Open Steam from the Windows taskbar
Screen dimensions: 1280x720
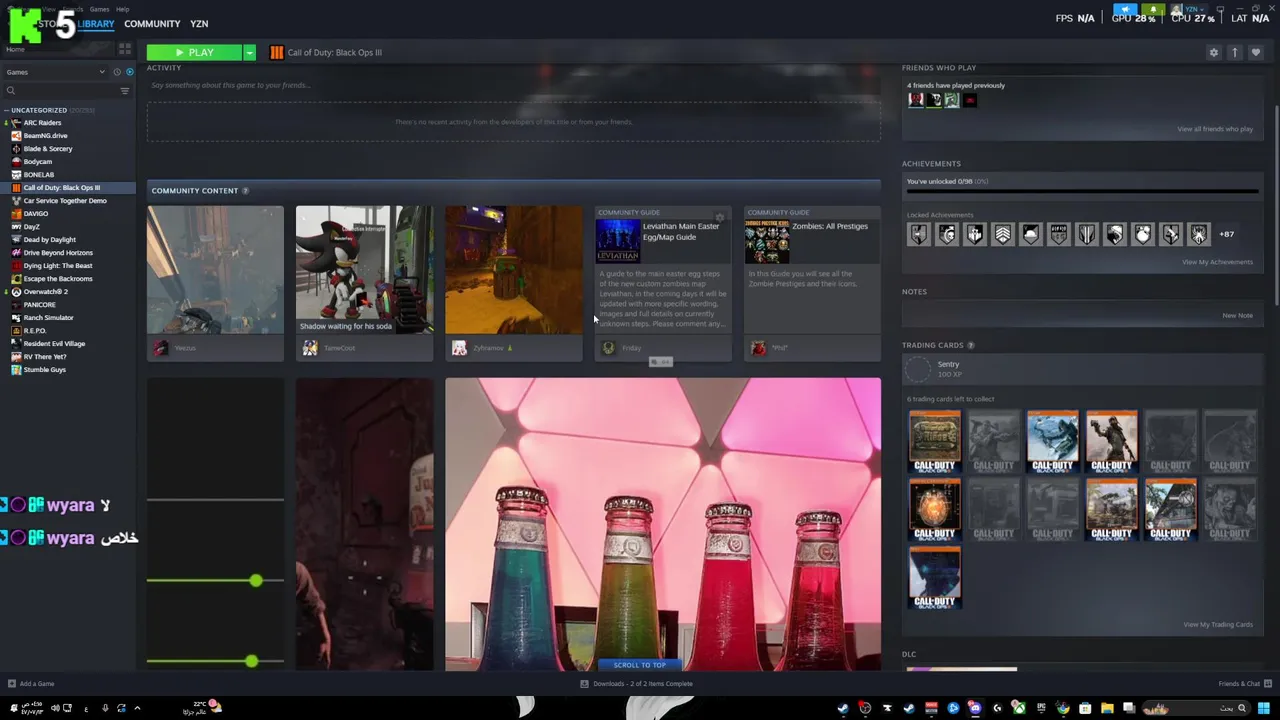pos(843,708)
